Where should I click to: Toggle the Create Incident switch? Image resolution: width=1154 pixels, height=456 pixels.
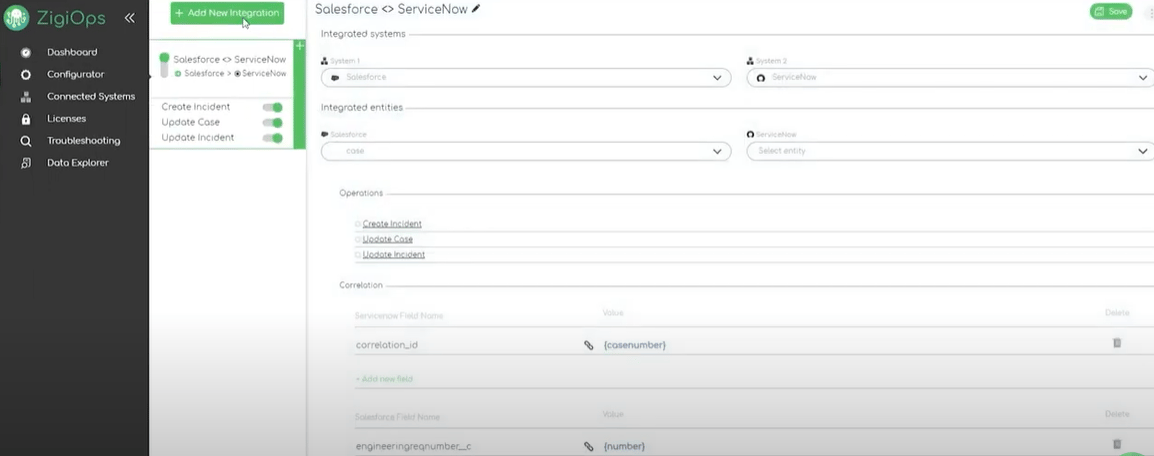(272, 107)
